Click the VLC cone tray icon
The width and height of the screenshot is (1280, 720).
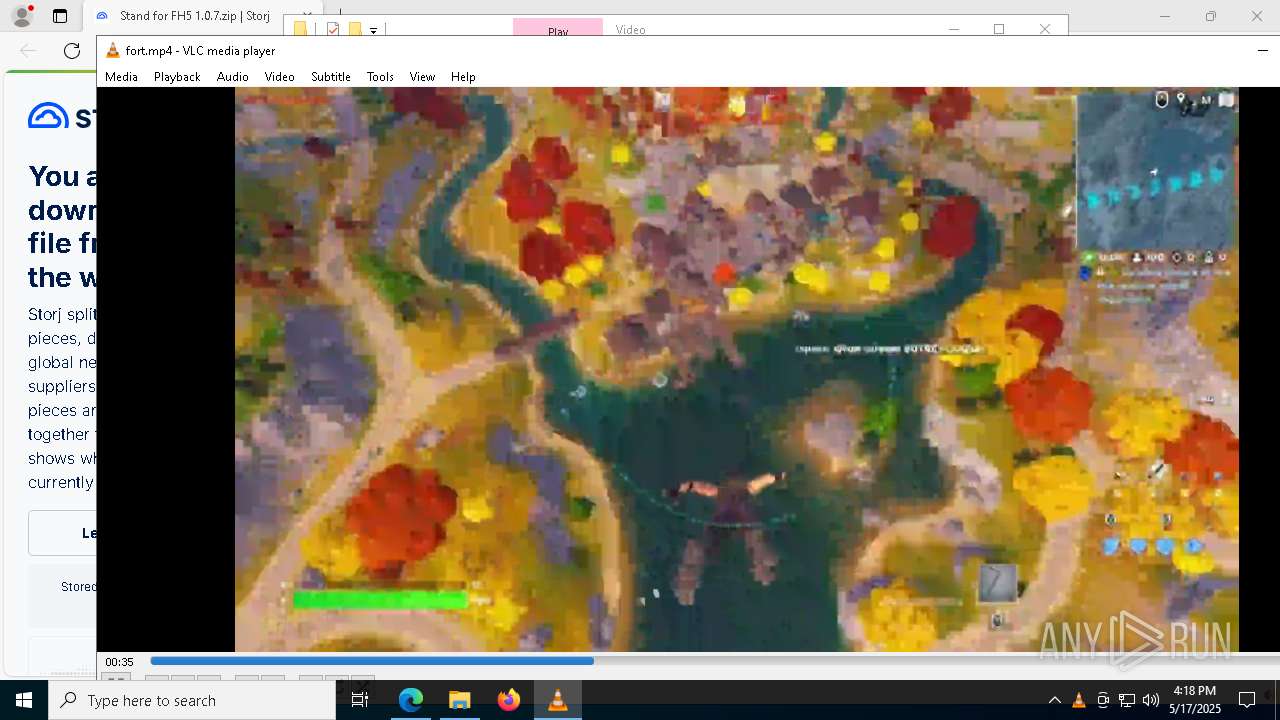(x=1078, y=700)
